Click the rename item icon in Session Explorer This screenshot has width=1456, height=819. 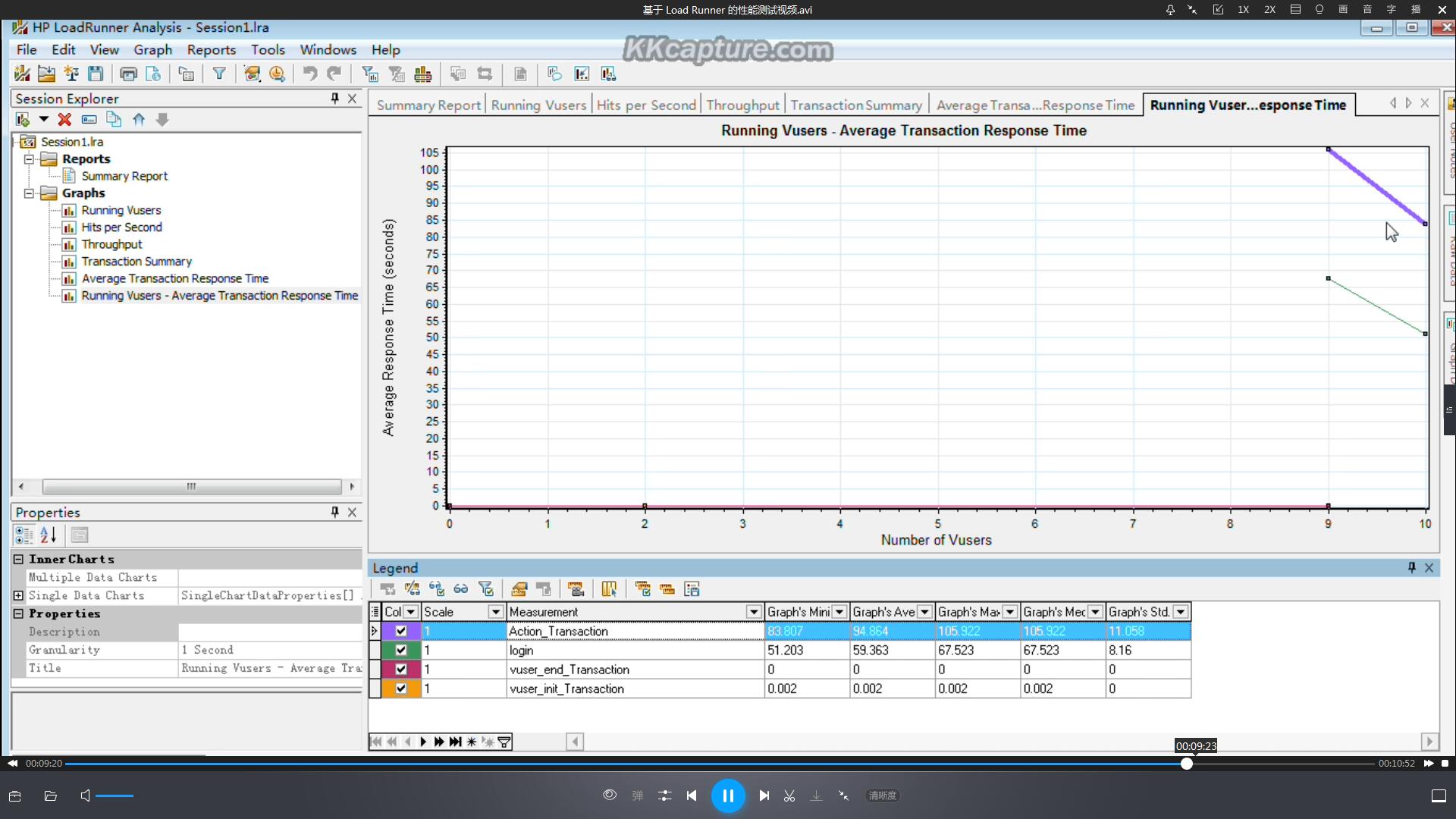coord(89,119)
